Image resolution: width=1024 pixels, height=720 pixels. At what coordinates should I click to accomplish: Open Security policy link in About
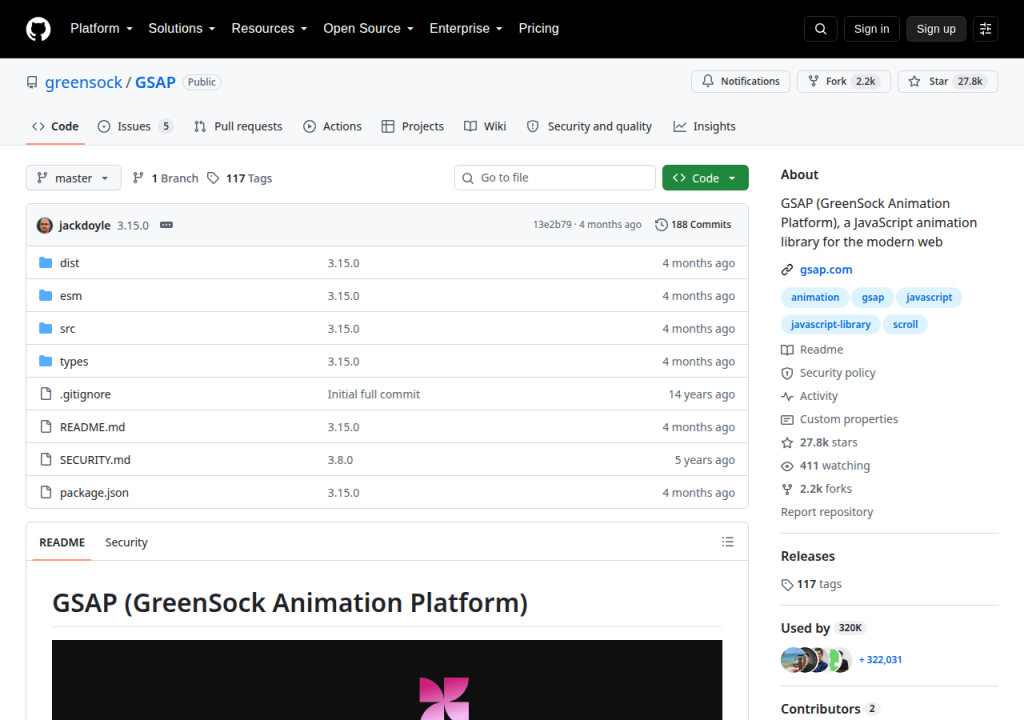pos(828,372)
